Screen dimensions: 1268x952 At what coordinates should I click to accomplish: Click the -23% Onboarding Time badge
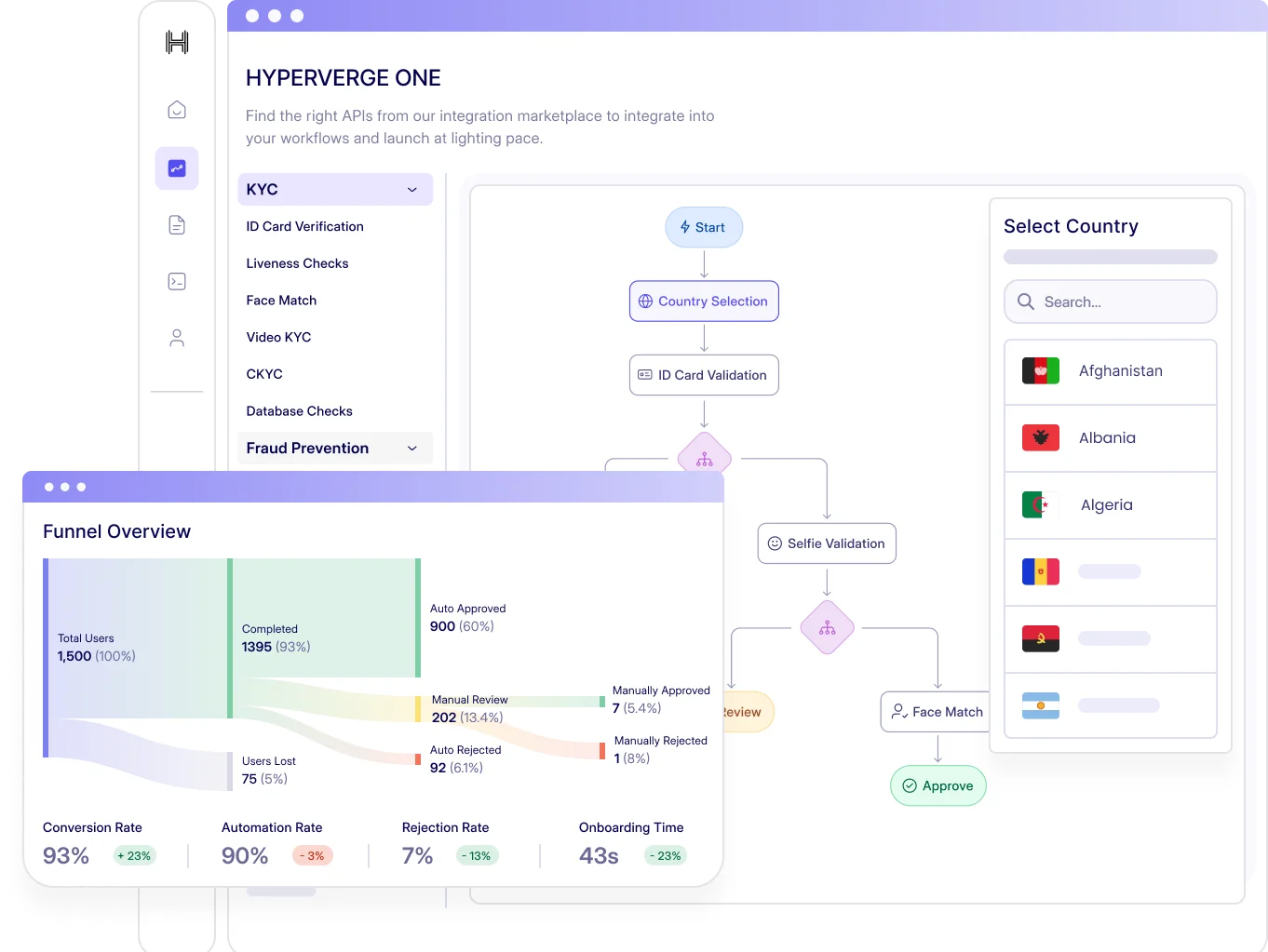click(666, 855)
